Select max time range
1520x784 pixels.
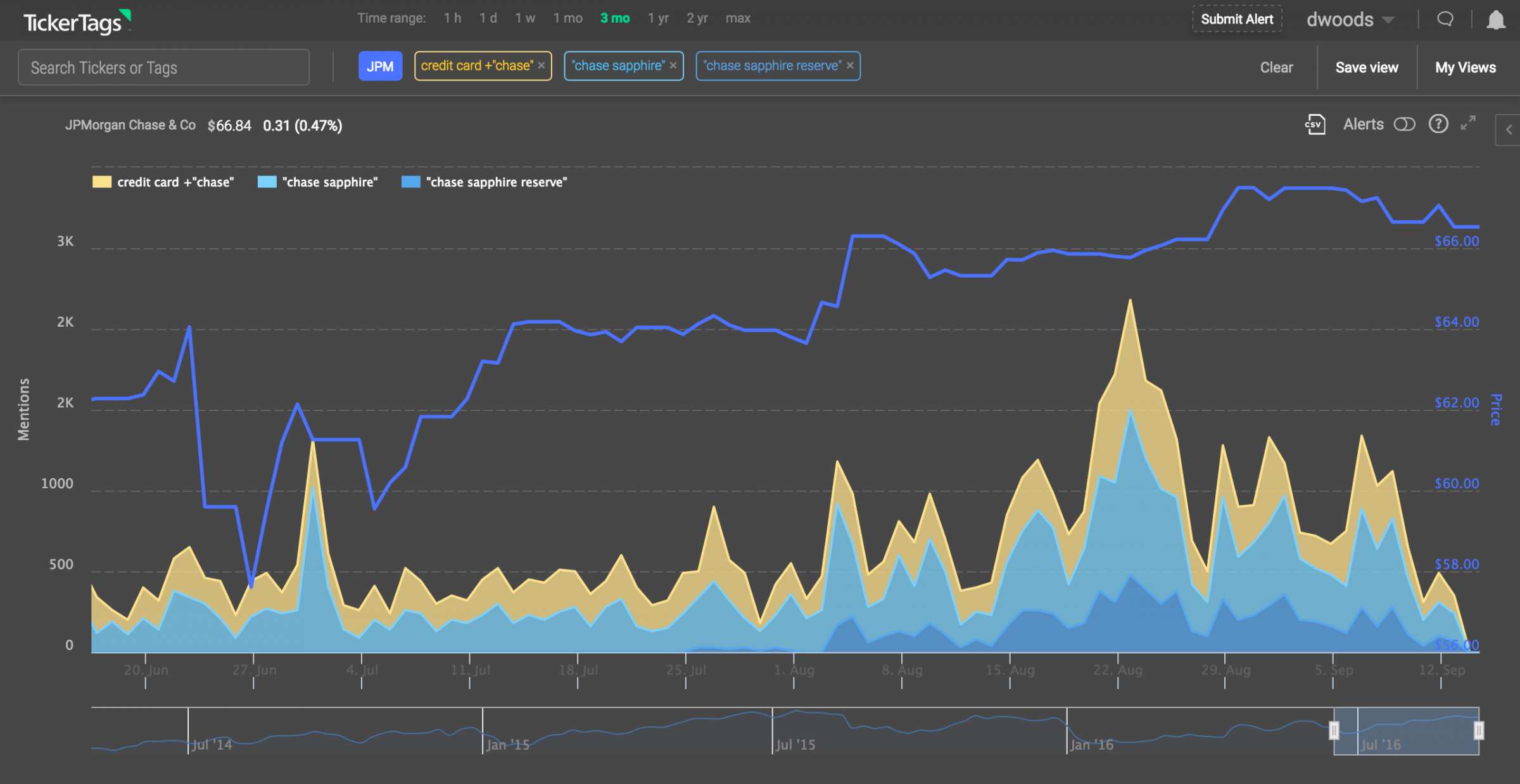click(738, 18)
